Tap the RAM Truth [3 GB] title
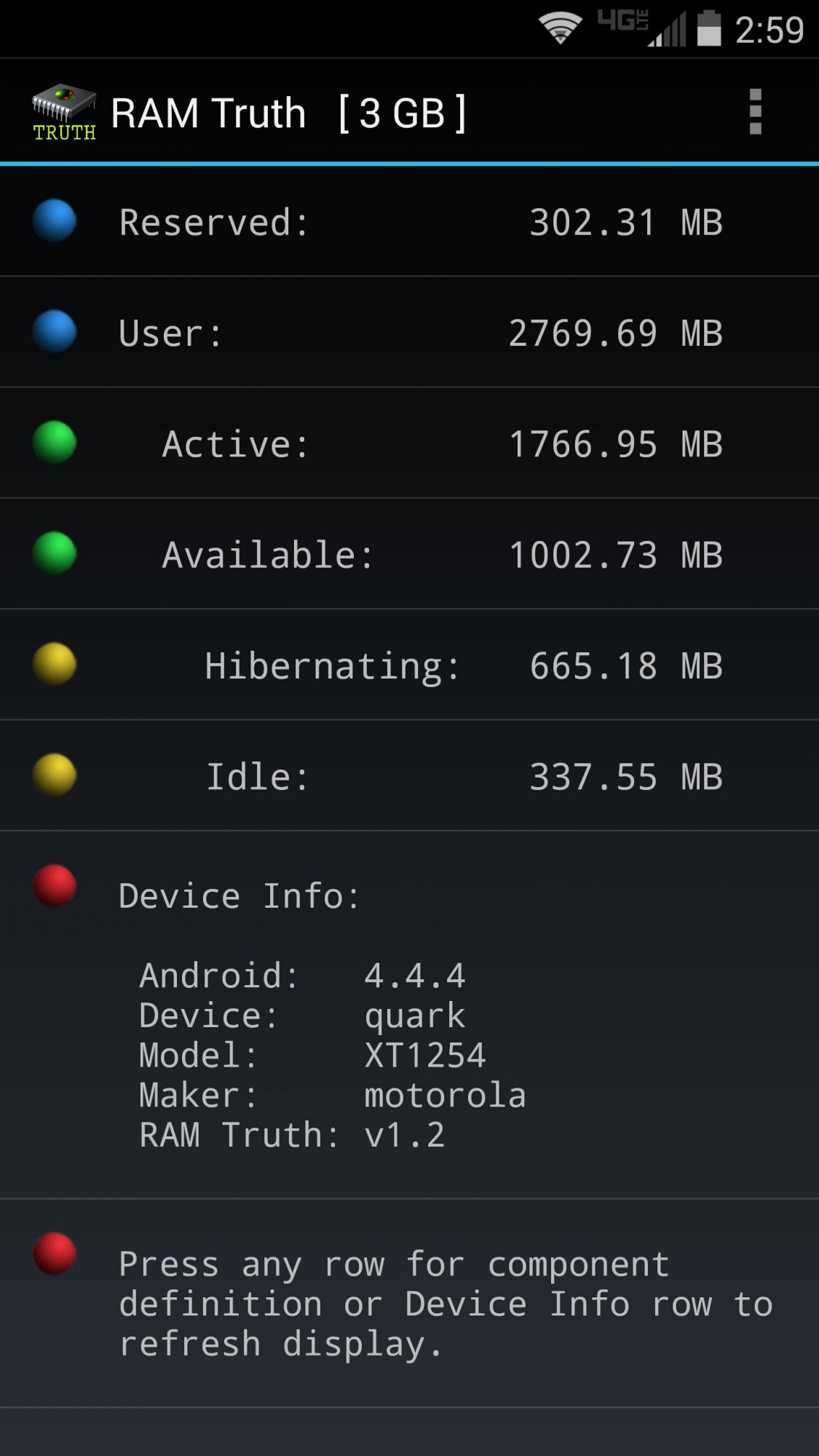 [288, 114]
